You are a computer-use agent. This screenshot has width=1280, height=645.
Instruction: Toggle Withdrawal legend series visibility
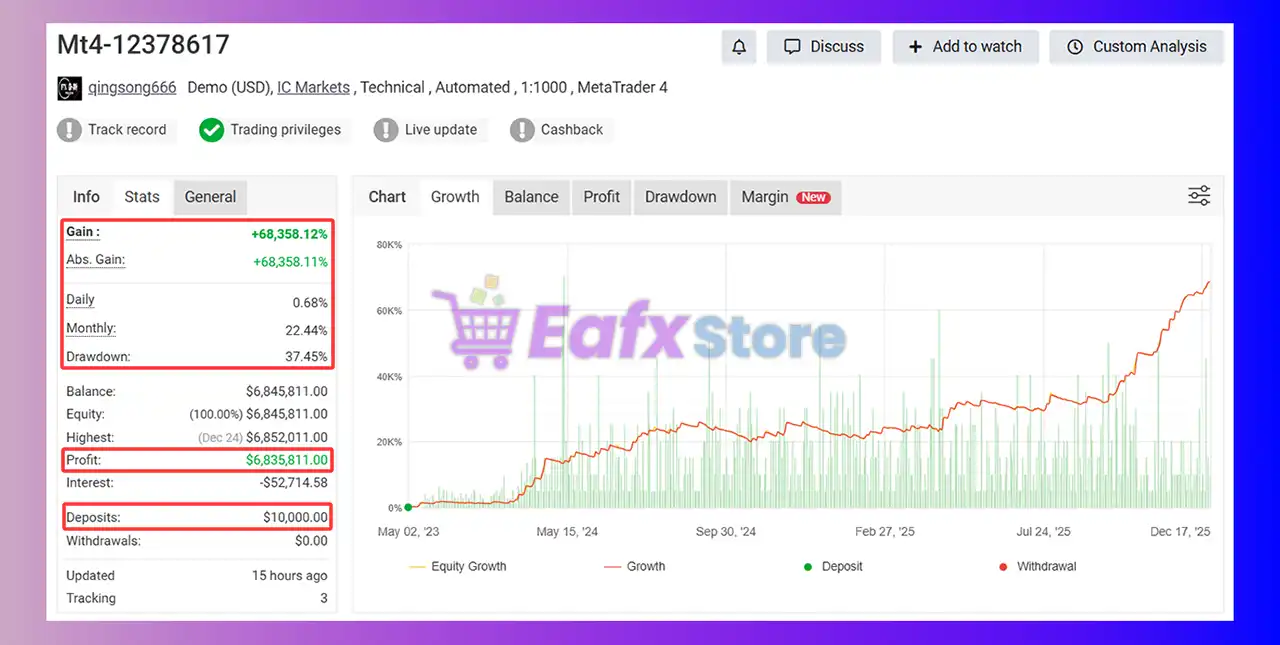click(x=1041, y=567)
